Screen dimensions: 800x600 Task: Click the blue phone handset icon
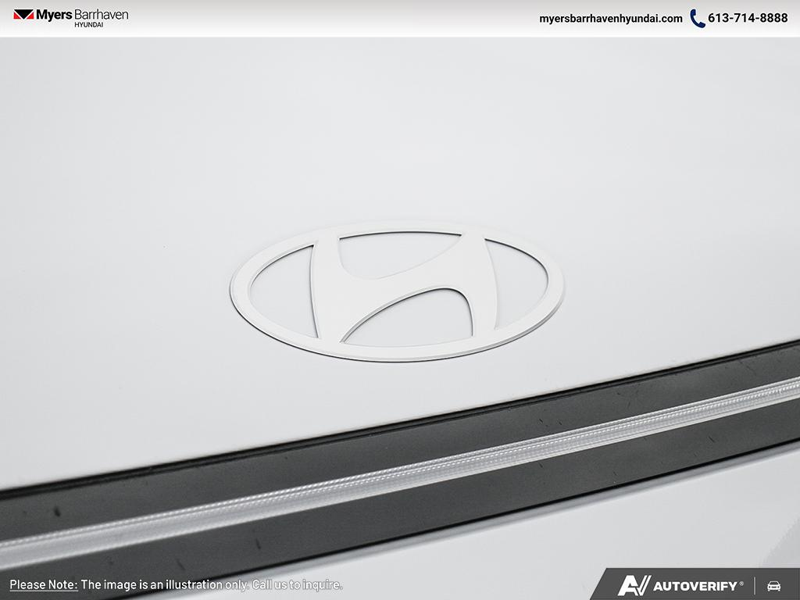[x=697, y=19]
